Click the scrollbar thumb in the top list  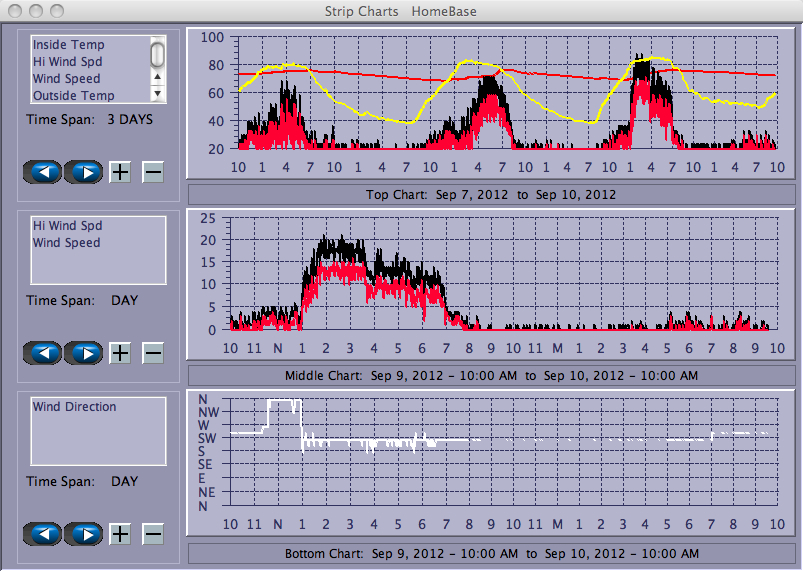[x=158, y=54]
